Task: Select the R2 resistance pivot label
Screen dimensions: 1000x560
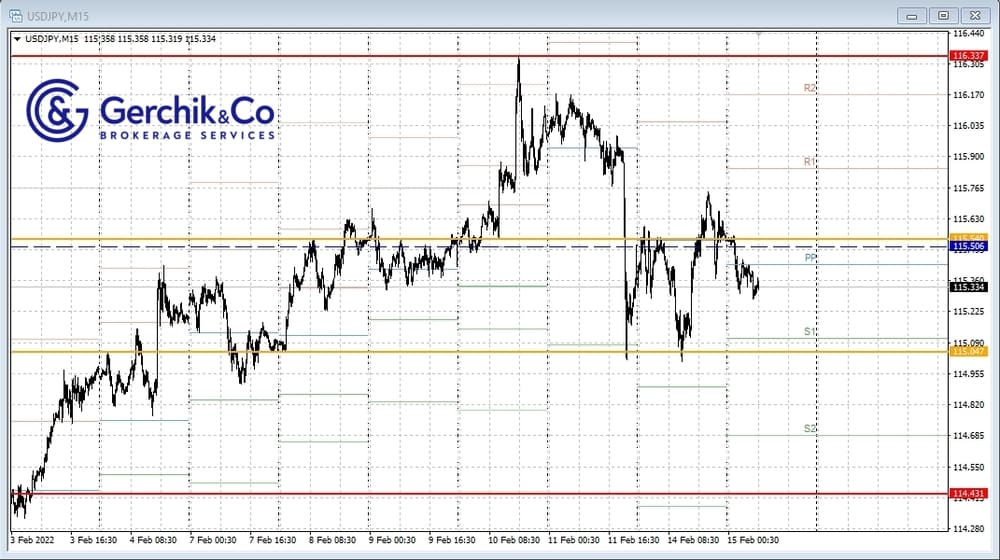Action: [x=810, y=89]
